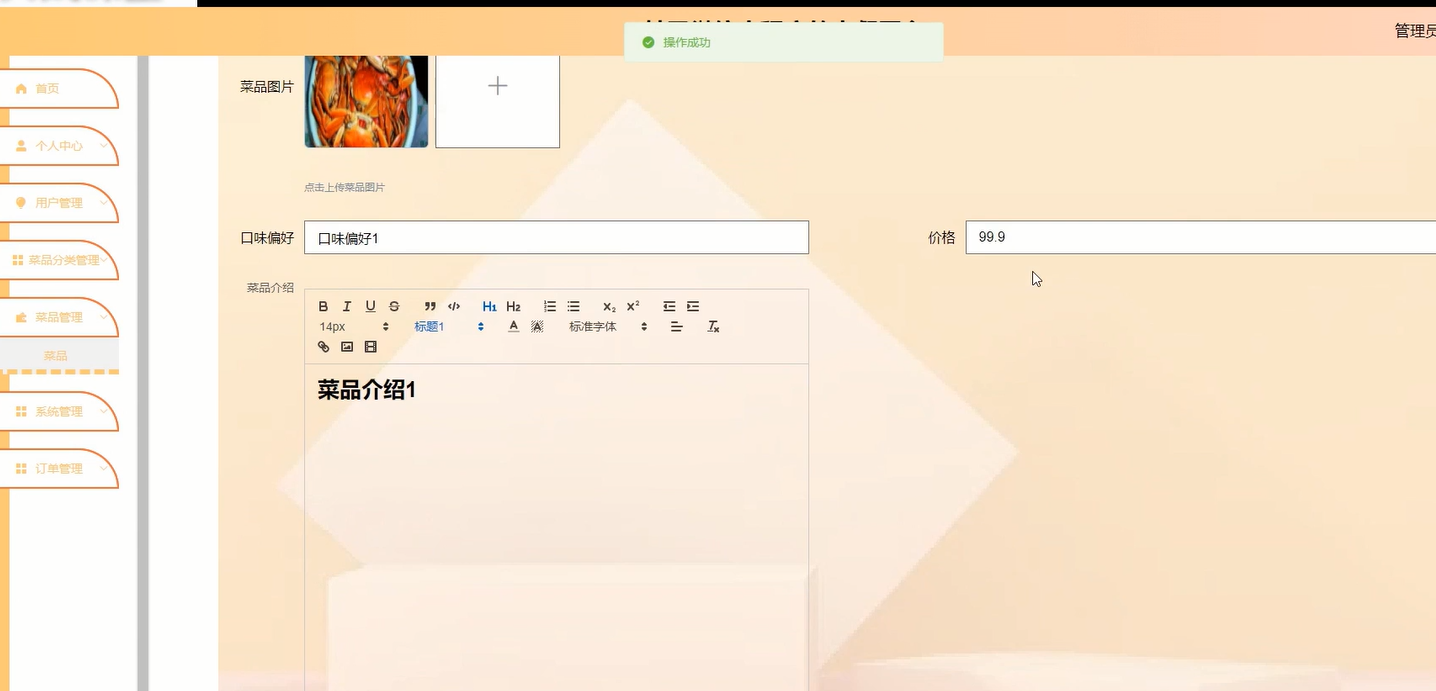
Task: Click the 菜品介绍1 text in the editor
Action: click(367, 390)
